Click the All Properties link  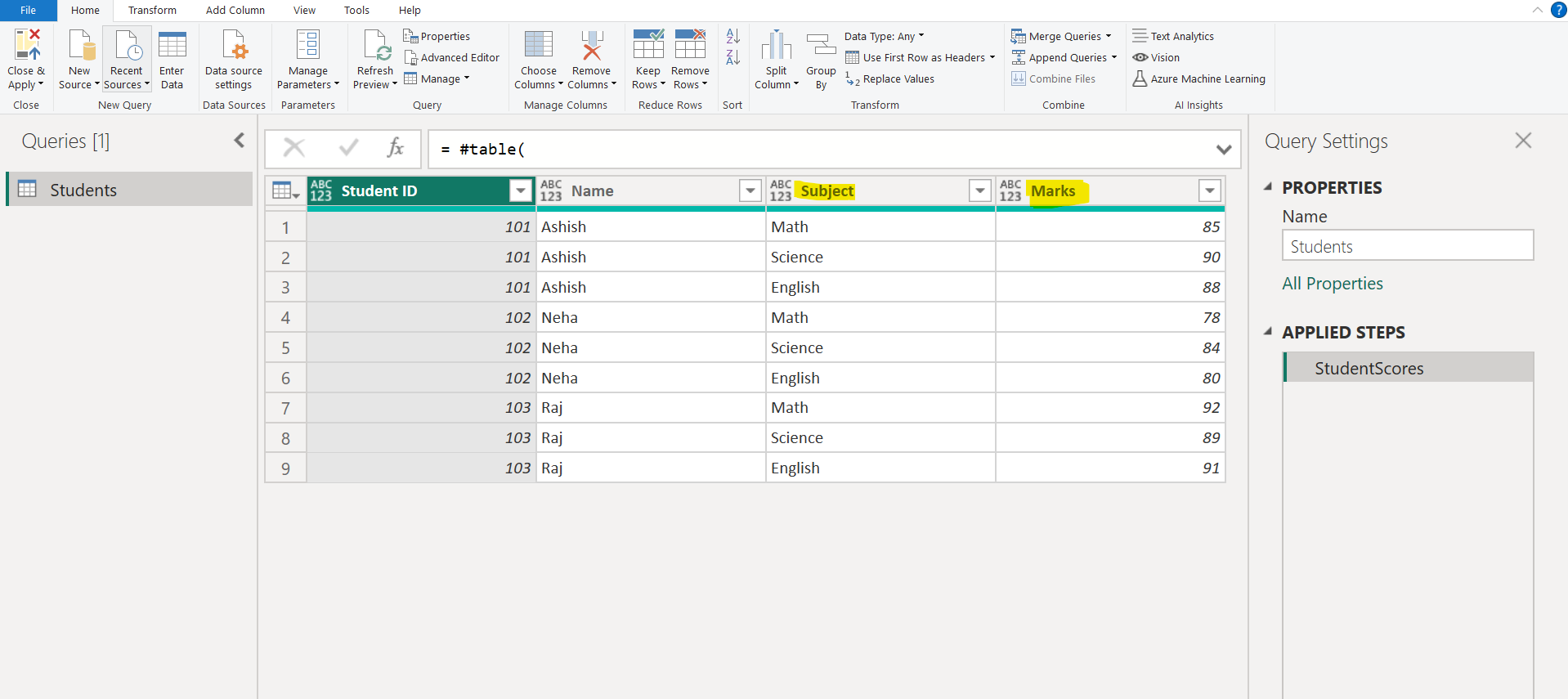click(x=1332, y=284)
